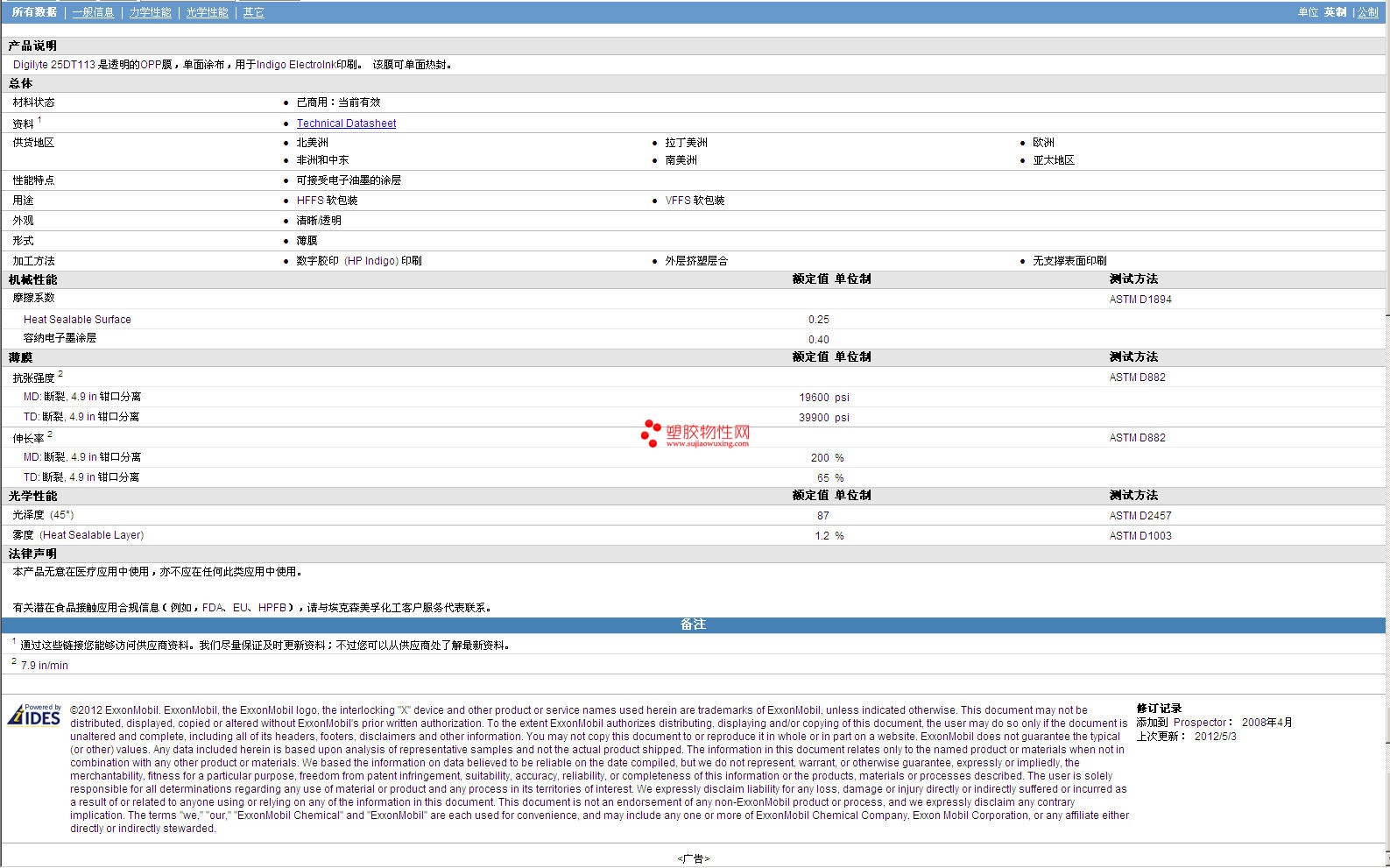Click the <广告> label at bottom
Image resolution: width=1390 pixels, height=868 pixels.
[x=693, y=859]
